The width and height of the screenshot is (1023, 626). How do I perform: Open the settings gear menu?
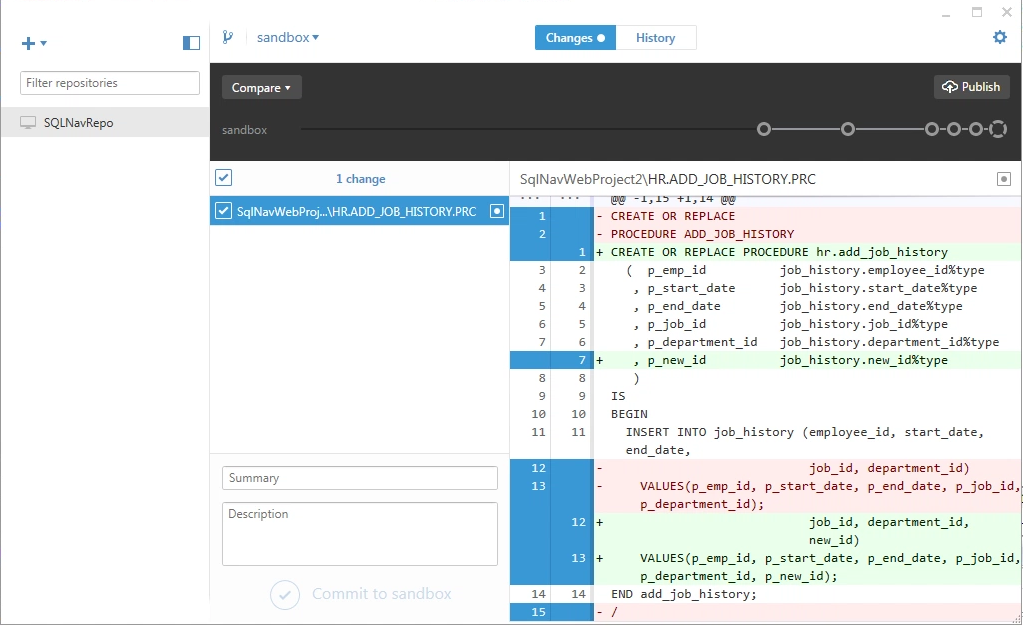1000,37
